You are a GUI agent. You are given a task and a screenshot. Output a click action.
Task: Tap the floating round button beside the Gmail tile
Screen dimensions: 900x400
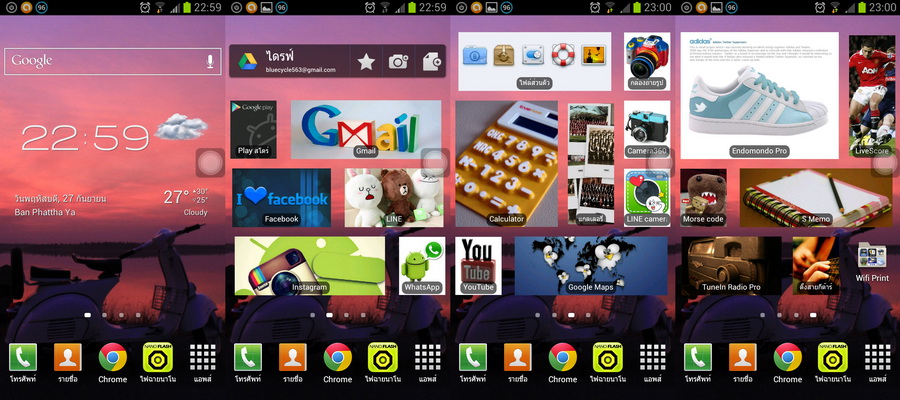(435, 163)
